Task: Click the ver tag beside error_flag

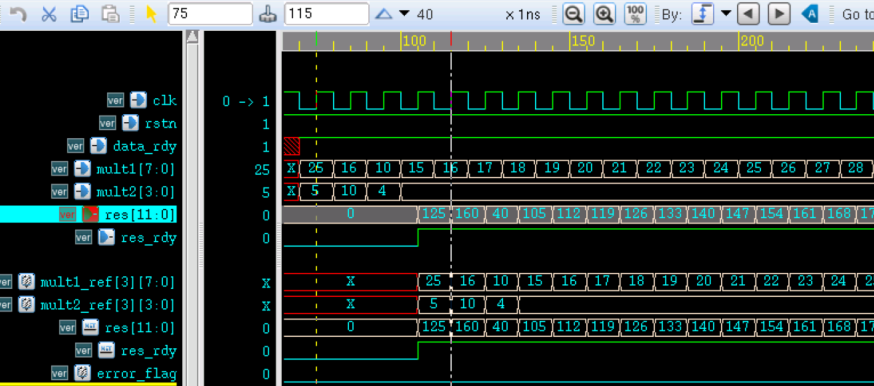Action: point(59,373)
